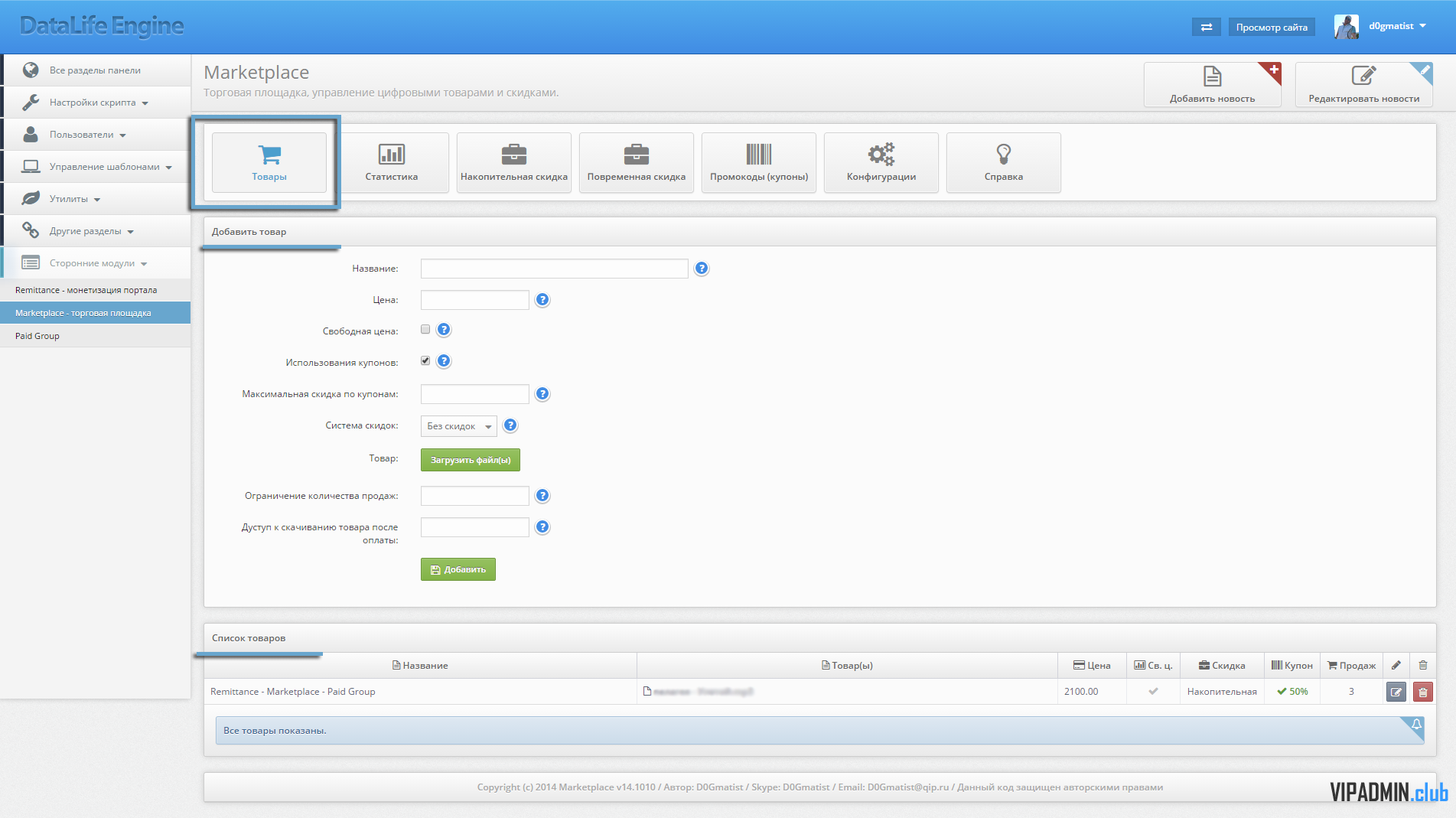Expand Другие разделы menu
The width and height of the screenshot is (1456, 818).
(x=96, y=231)
